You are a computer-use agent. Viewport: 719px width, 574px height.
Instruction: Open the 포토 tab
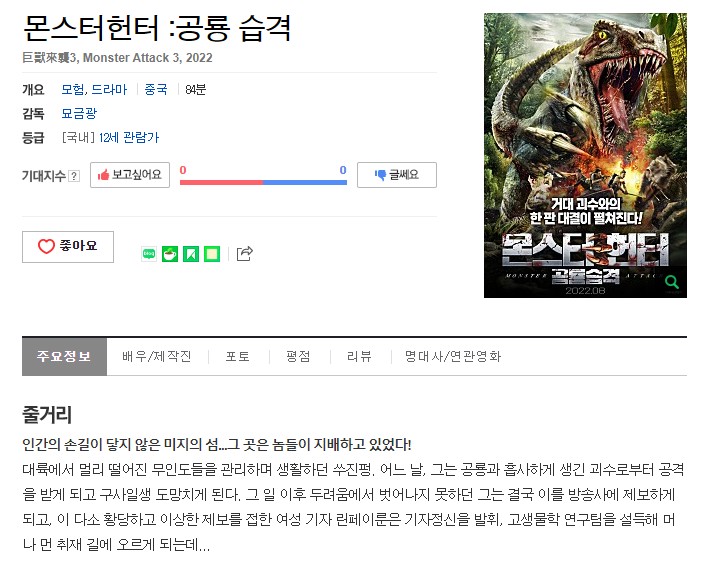[x=238, y=356]
